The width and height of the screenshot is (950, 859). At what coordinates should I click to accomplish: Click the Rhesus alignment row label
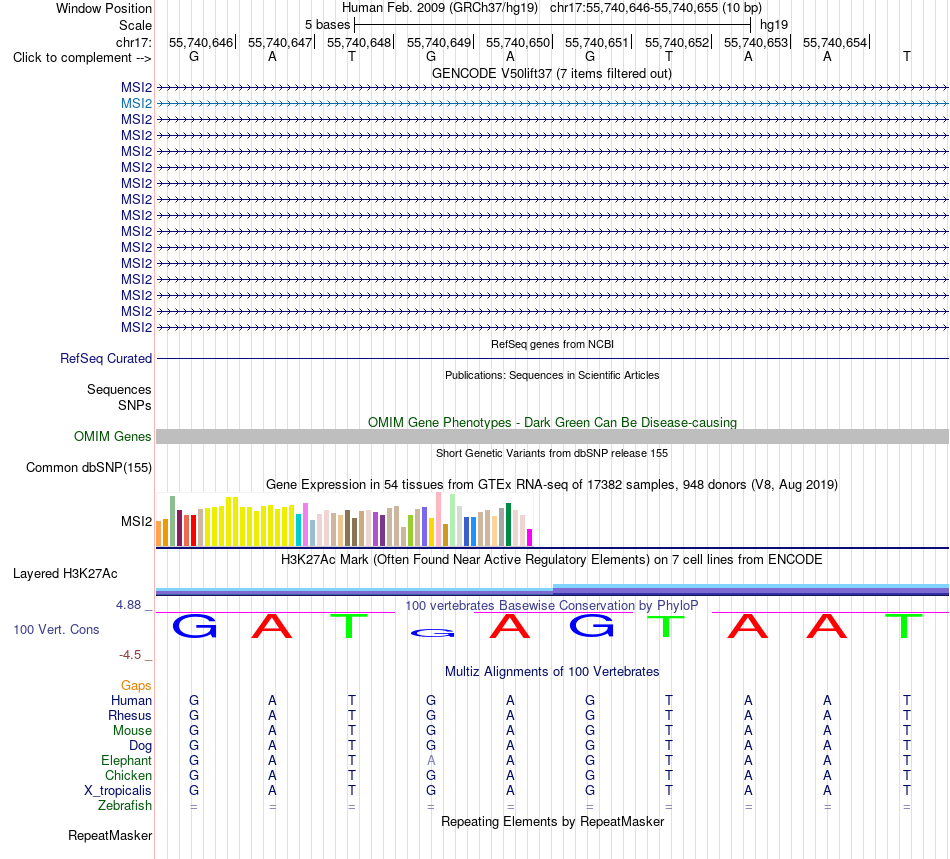pos(130,715)
